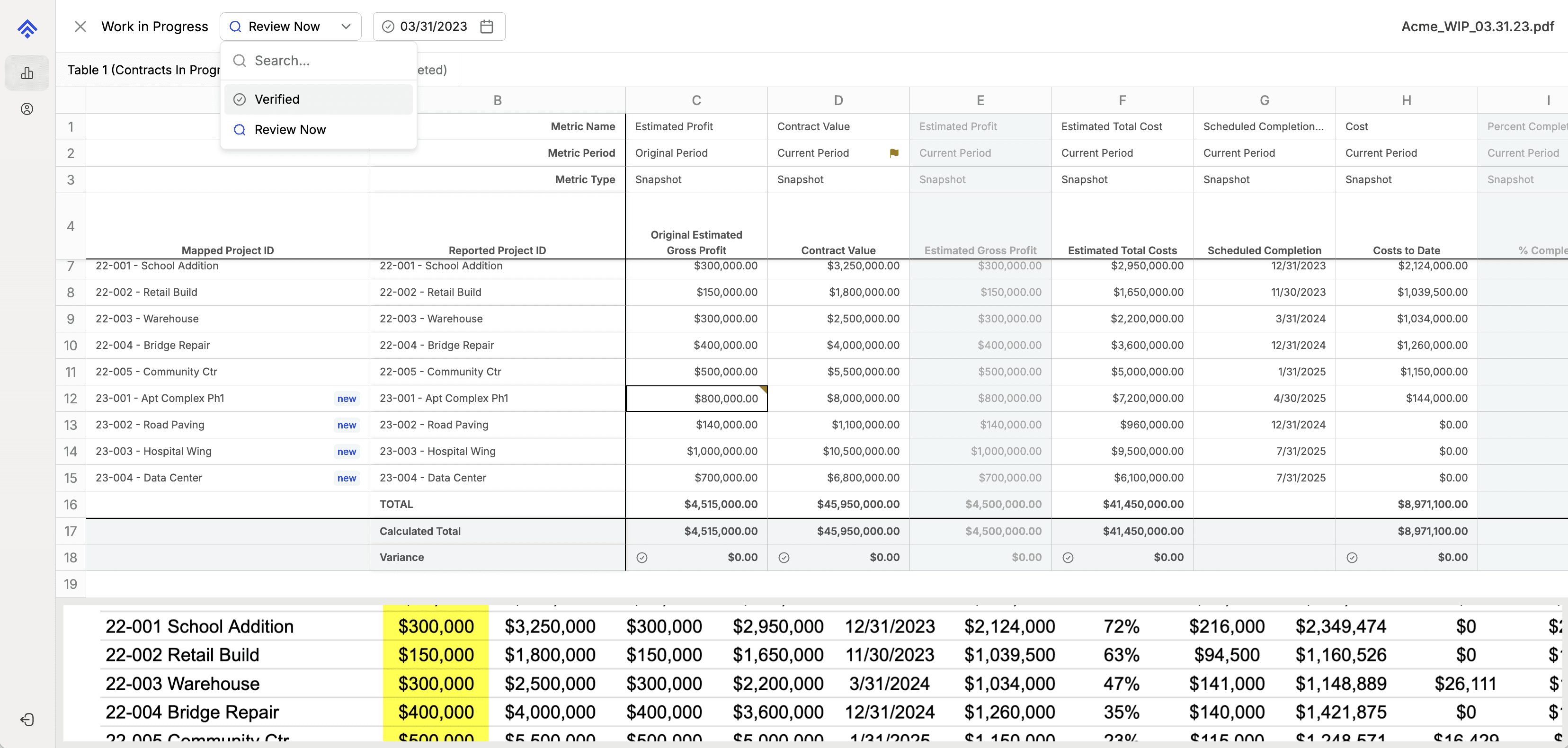Click $45,950,000.00 total contract value cell
The width and height of the screenshot is (1568, 748).
coord(838,505)
